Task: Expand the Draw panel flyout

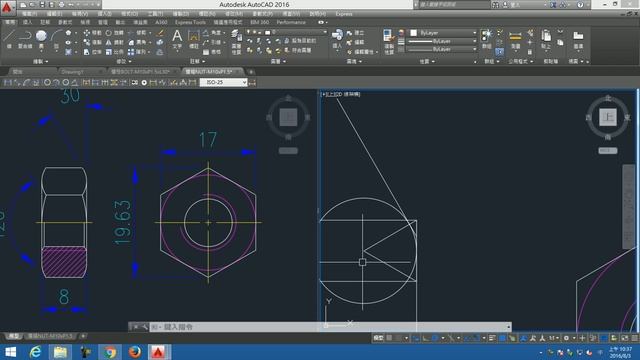Action: tap(40, 61)
